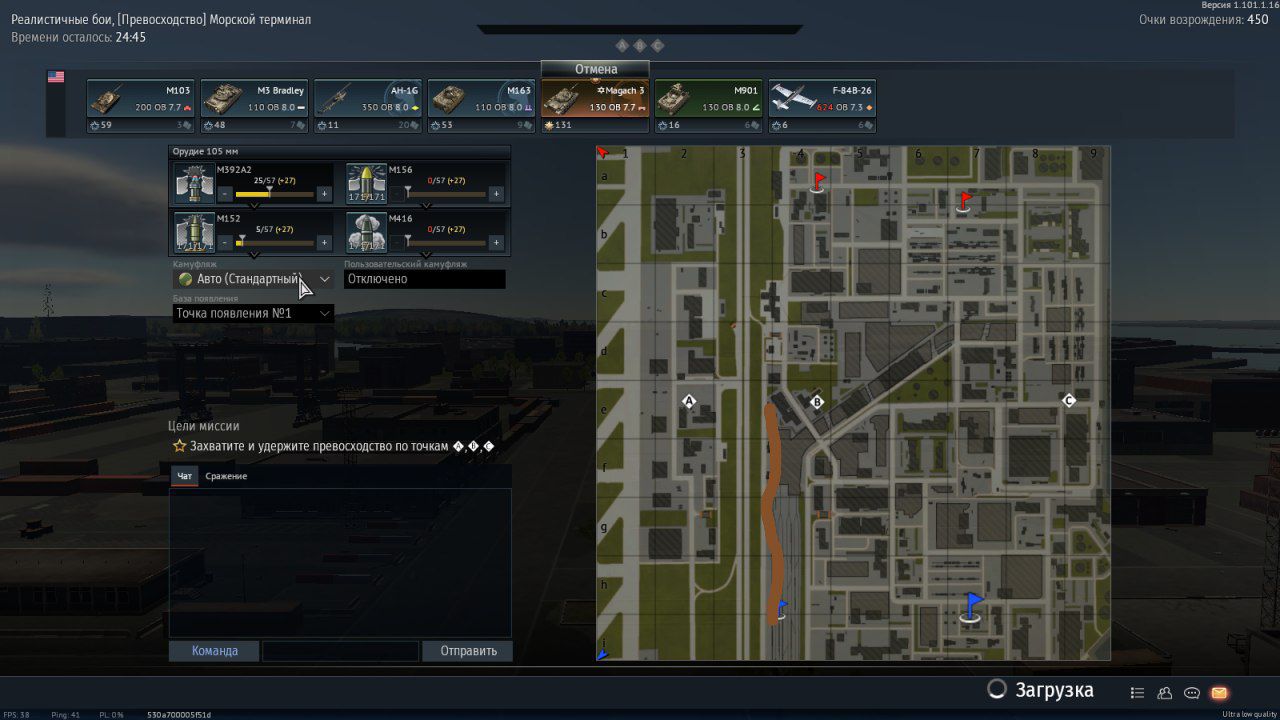Image resolution: width=1280 pixels, height=720 pixels.
Task: Click the Загрузка loading indicator
Action: point(1041,690)
